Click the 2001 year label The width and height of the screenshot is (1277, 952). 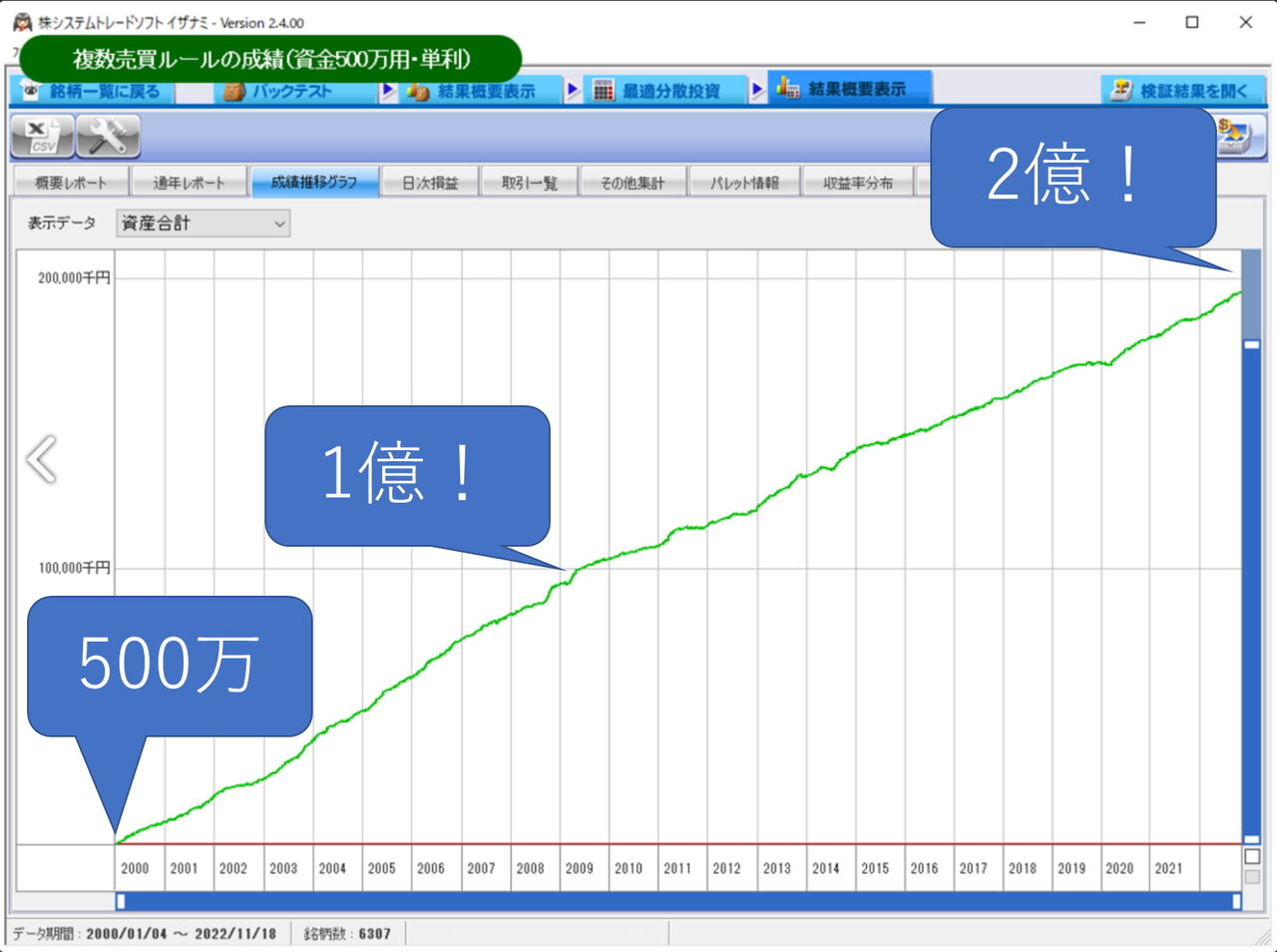[x=184, y=868]
